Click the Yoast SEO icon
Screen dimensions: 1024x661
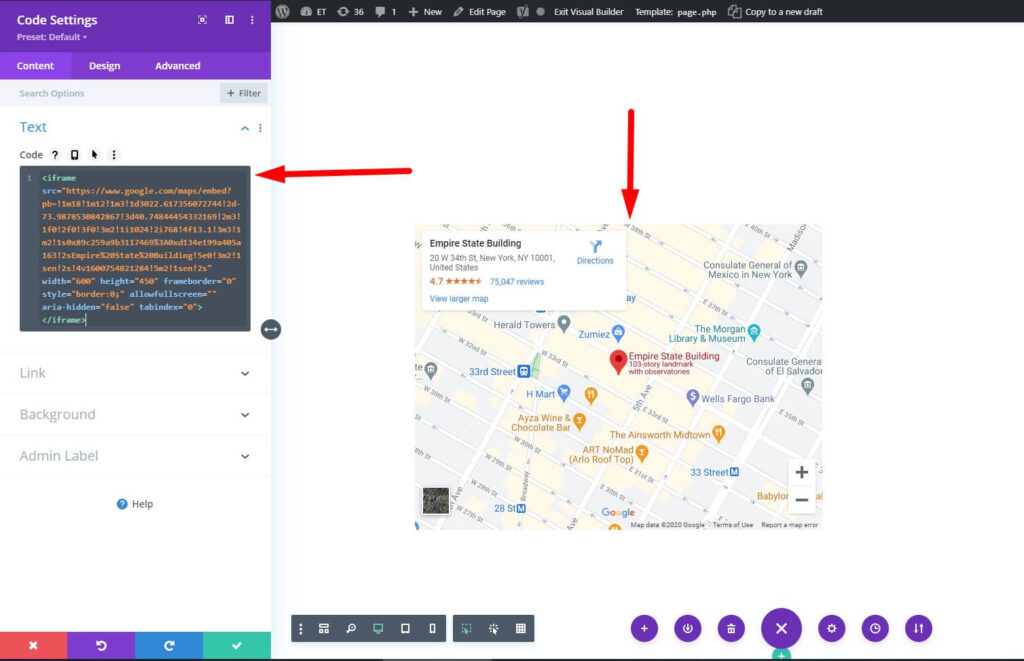click(522, 12)
